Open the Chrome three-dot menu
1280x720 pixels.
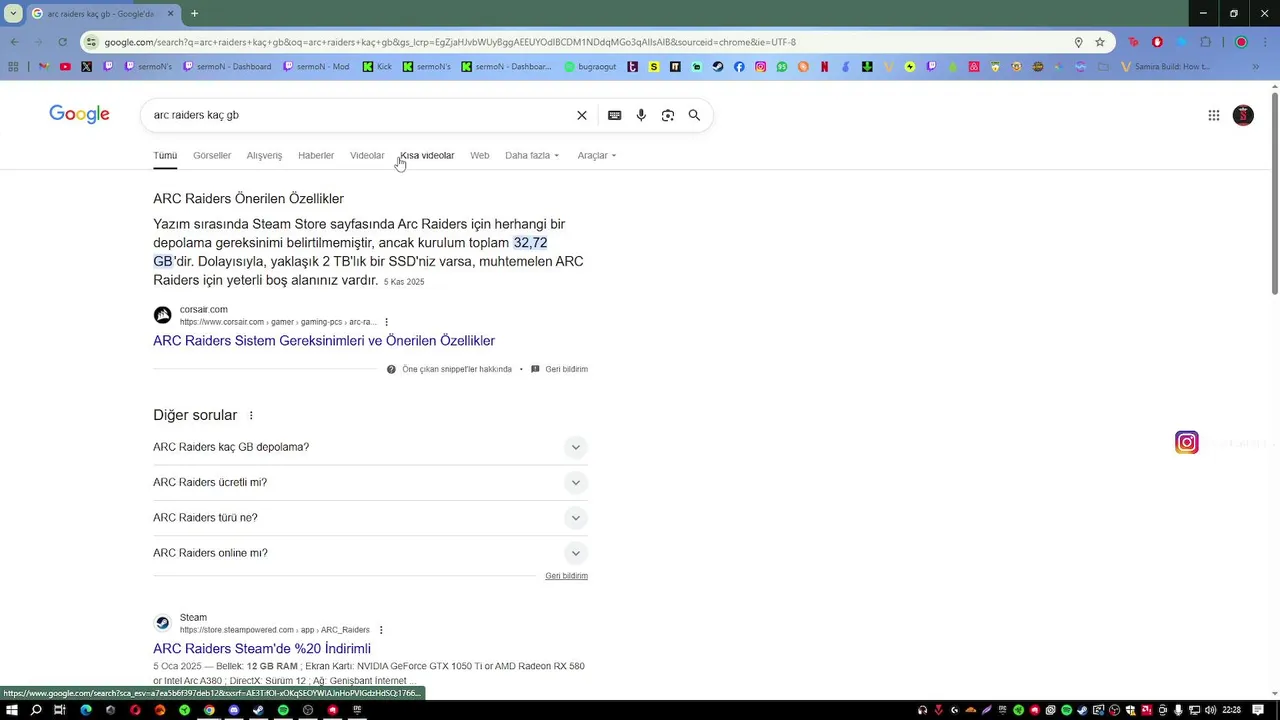[1266, 42]
